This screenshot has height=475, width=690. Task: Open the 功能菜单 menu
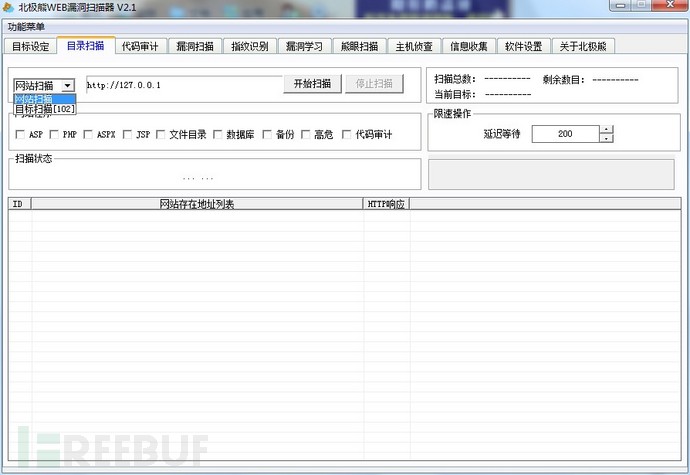[x=26, y=27]
